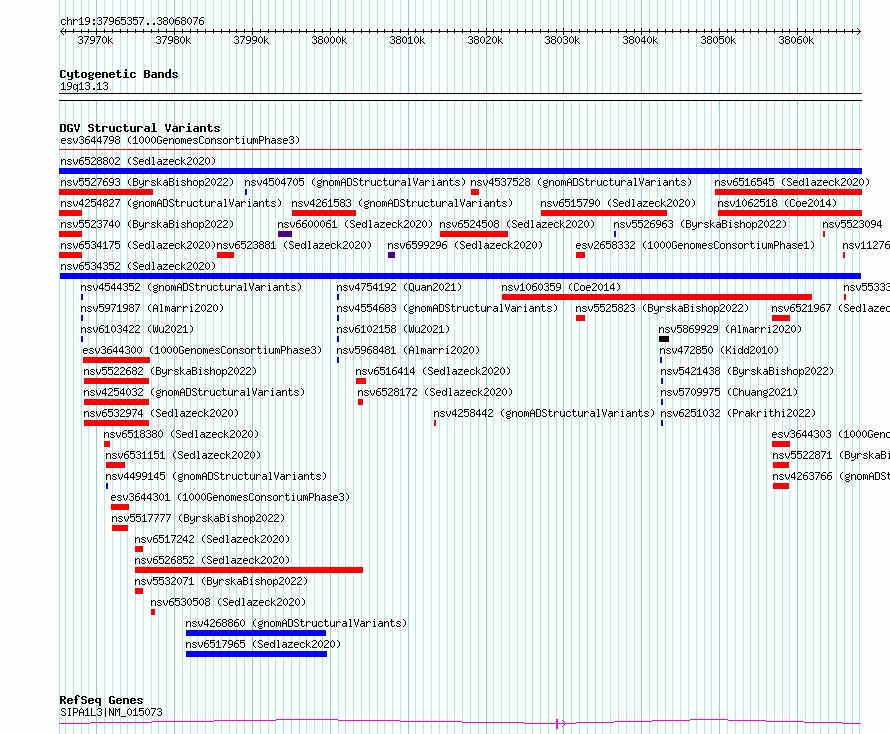
Task: Click nsv5522682 (ByrskaBishop2022) label
Action: [x=170, y=371]
